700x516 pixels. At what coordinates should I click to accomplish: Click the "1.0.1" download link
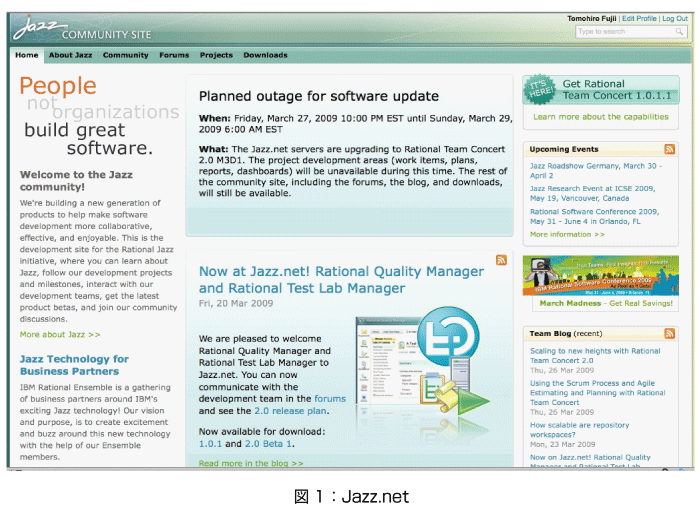pos(210,444)
